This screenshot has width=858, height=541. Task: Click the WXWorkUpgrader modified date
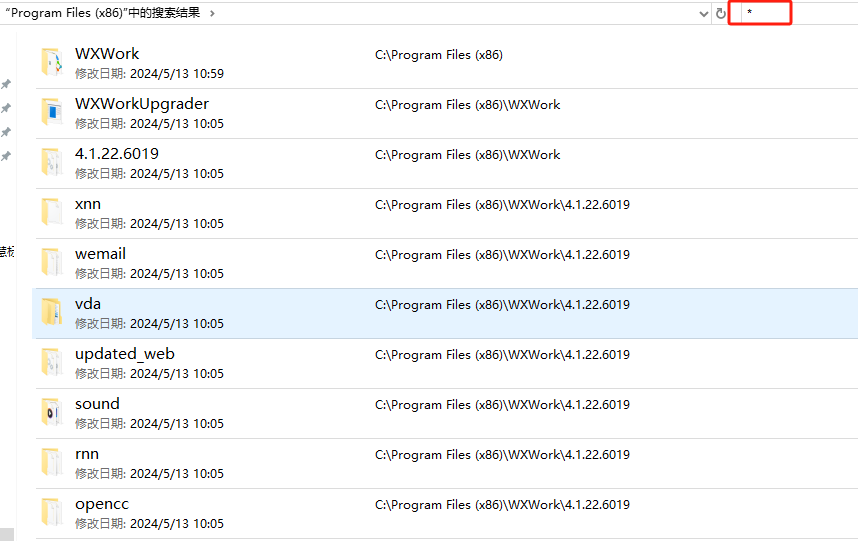click(x=177, y=124)
